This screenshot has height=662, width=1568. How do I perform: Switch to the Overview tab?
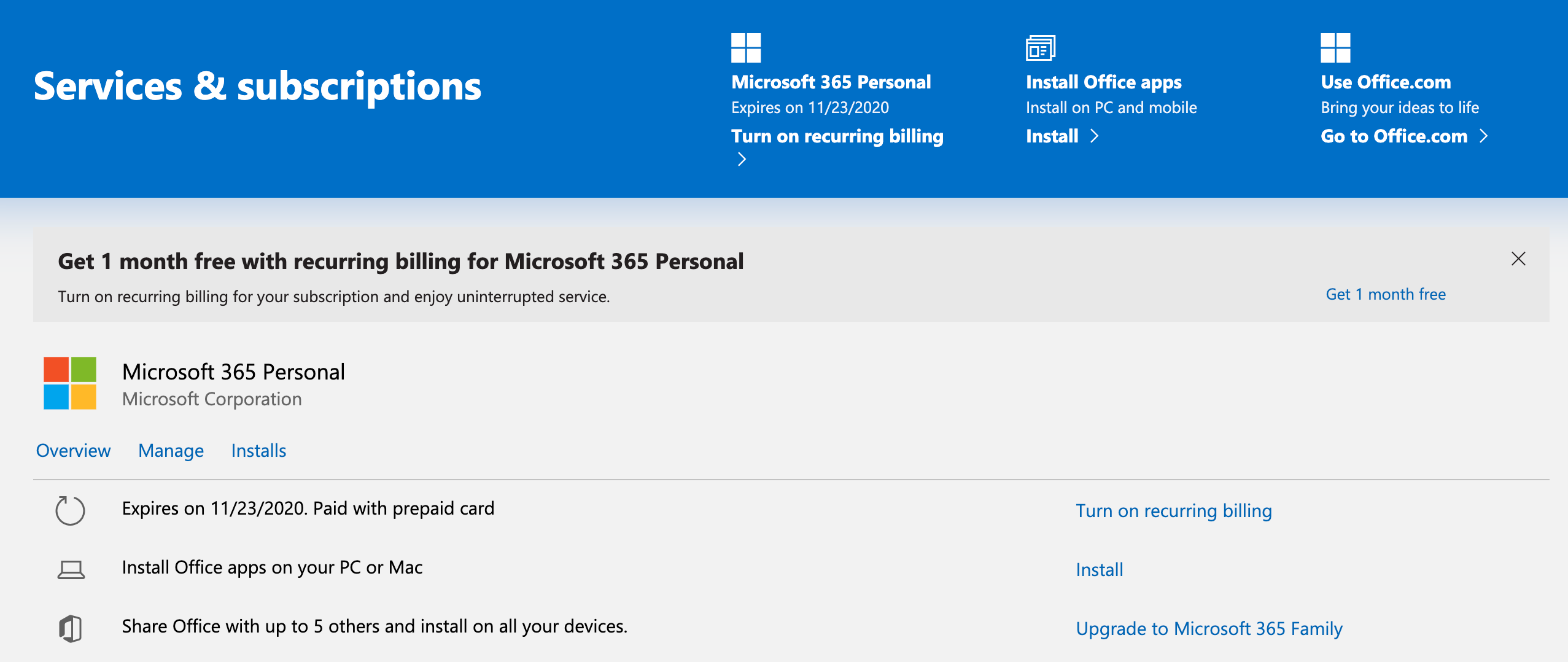73,451
